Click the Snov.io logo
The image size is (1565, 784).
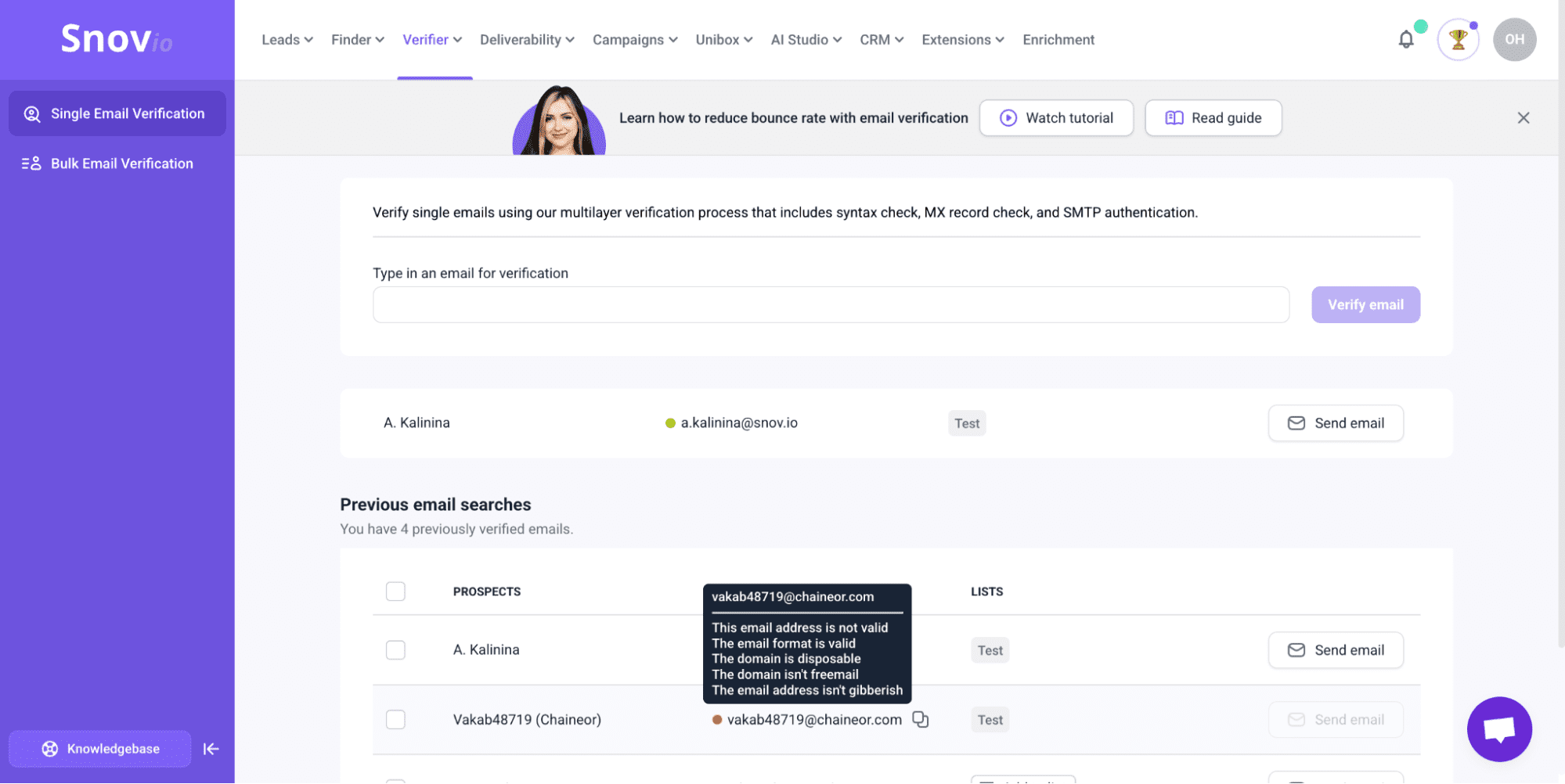click(x=117, y=39)
